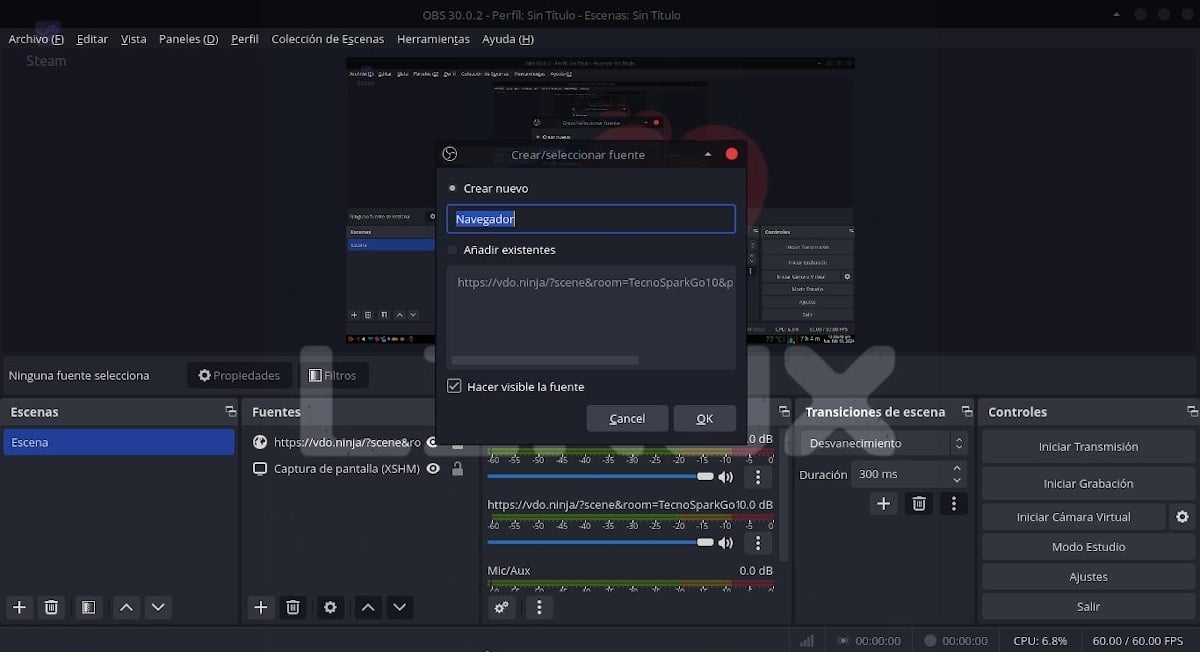Image resolution: width=1200 pixels, height=652 pixels.
Task: Select the Captura de pantalla (XSHM) source row
Action: coord(360,468)
